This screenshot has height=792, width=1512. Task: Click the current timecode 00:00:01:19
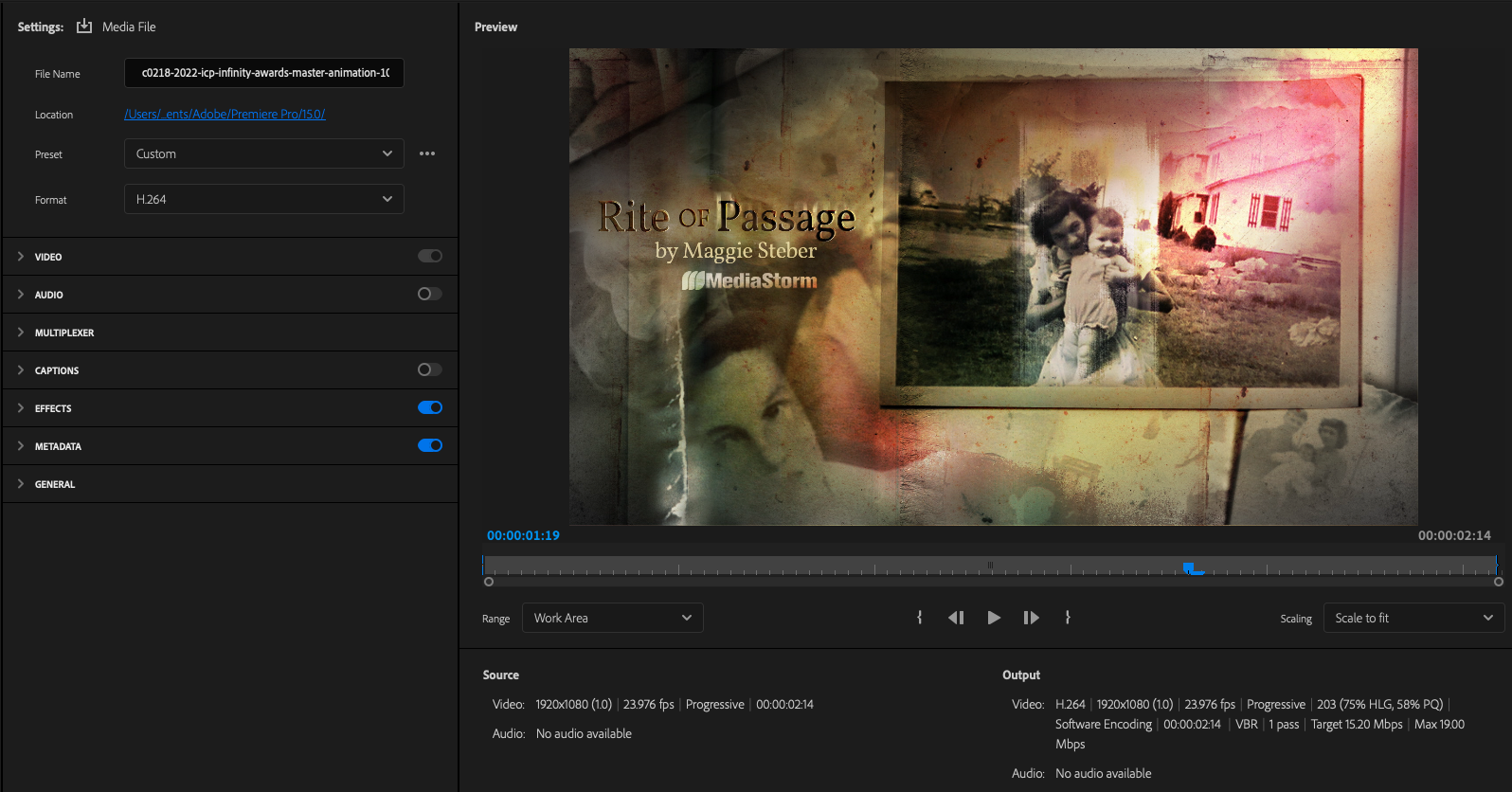tap(523, 535)
